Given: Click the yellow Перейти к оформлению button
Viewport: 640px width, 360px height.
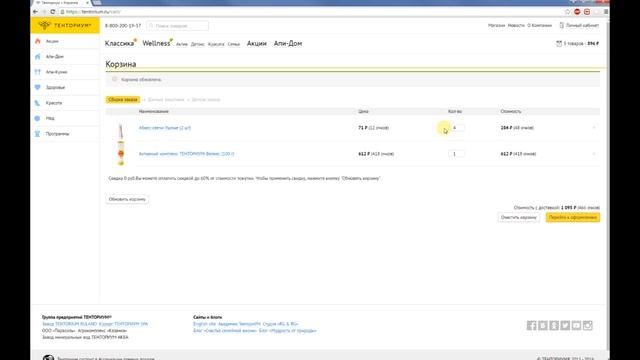Looking at the screenshot, I should coord(573,218).
